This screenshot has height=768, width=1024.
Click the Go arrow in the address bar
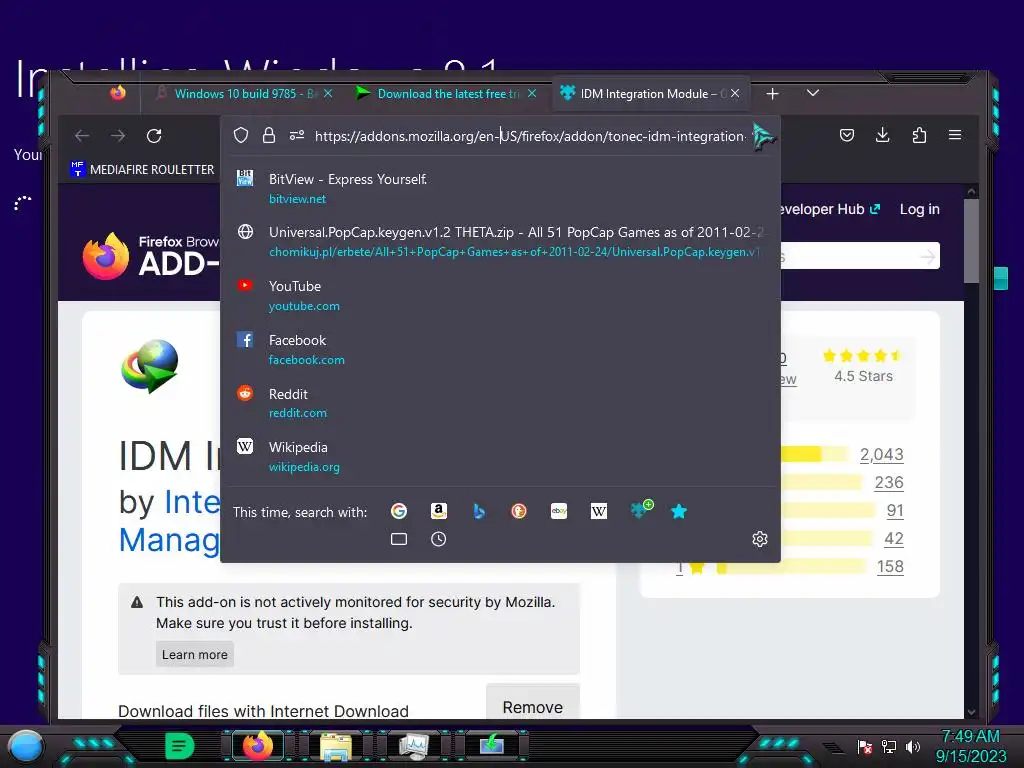(x=763, y=136)
